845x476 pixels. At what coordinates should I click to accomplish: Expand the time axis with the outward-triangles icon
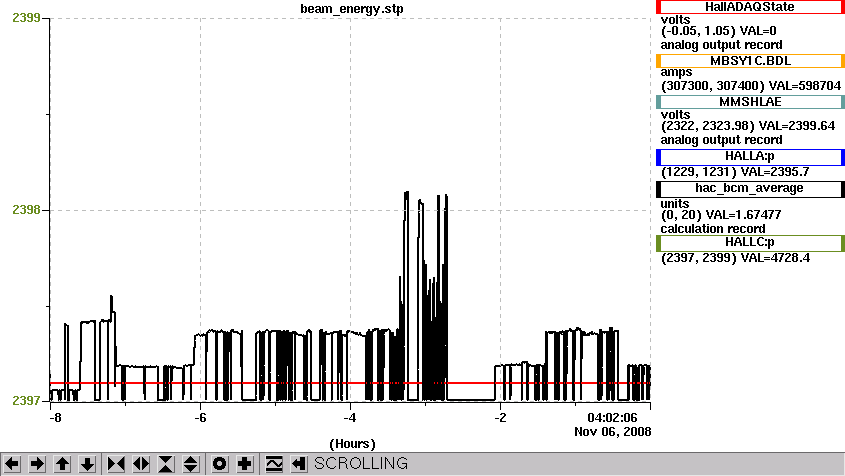click(x=141, y=464)
